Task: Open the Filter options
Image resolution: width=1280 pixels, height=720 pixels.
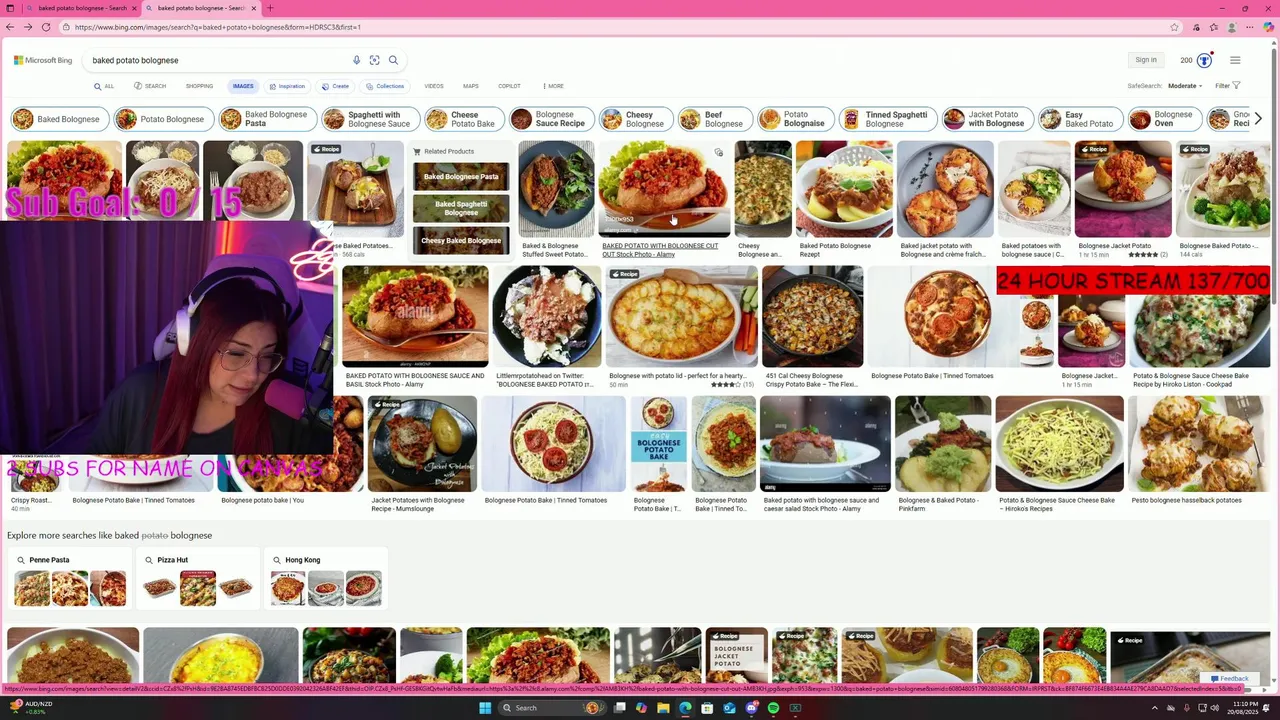Action: point(1227,86)
